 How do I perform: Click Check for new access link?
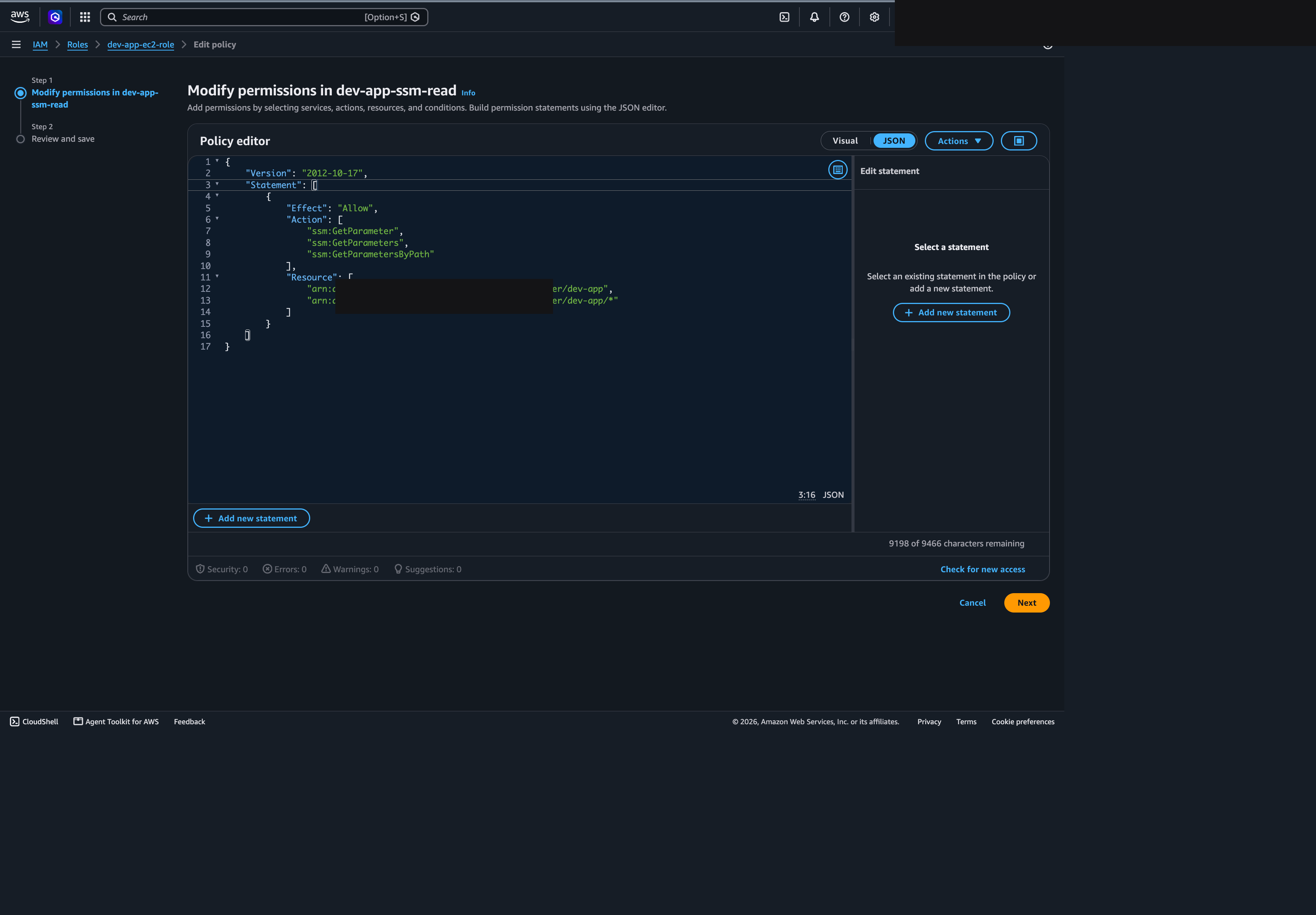click(982, 570)
